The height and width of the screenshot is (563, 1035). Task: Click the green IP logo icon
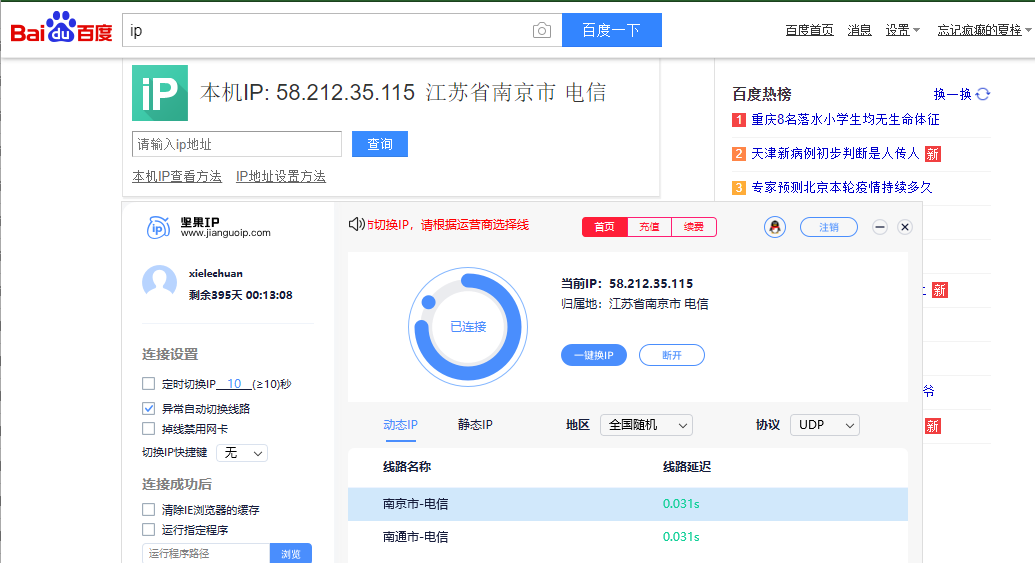click(160, 93)
